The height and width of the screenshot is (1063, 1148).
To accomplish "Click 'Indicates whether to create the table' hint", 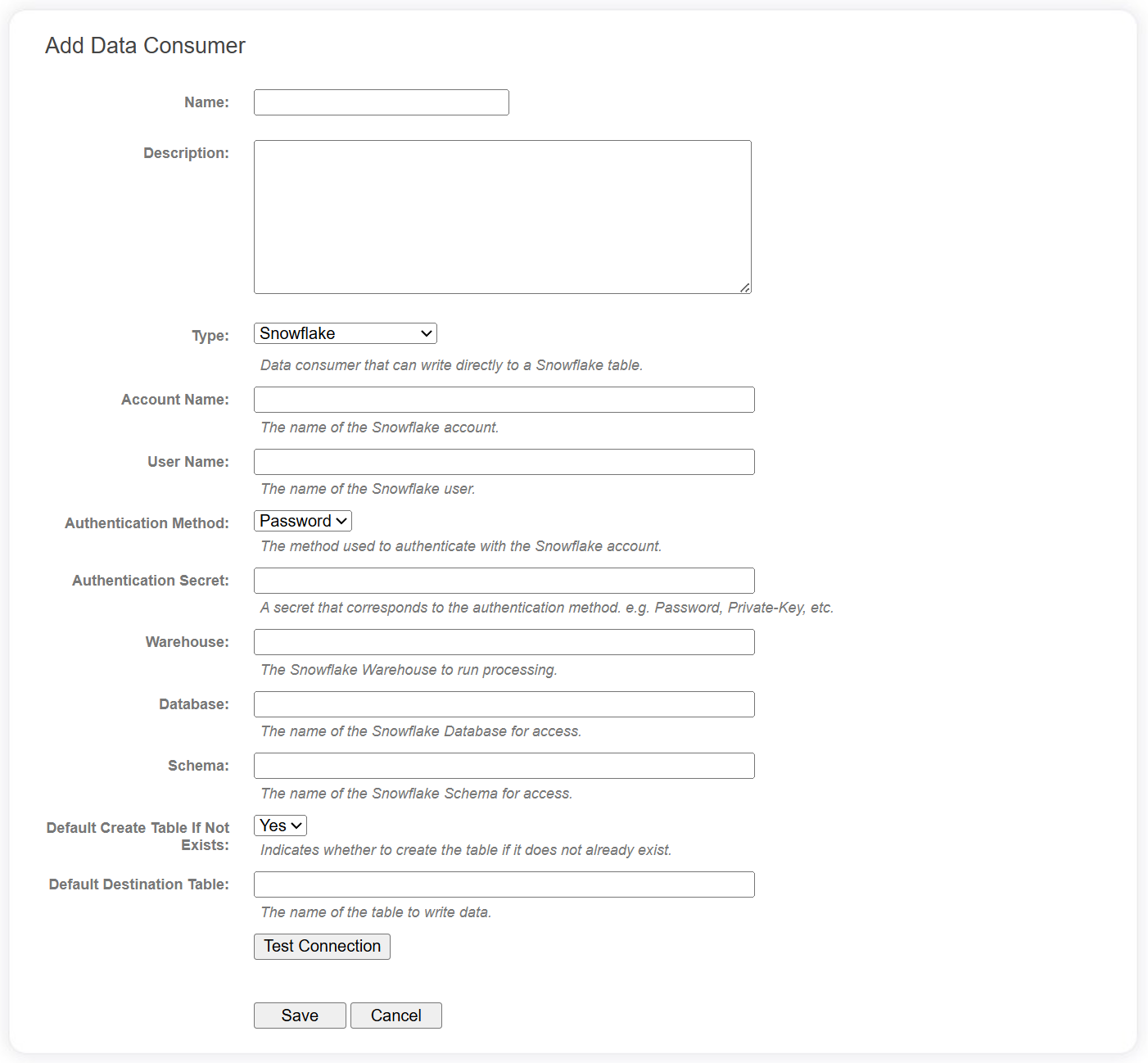I will click(466, 850).
